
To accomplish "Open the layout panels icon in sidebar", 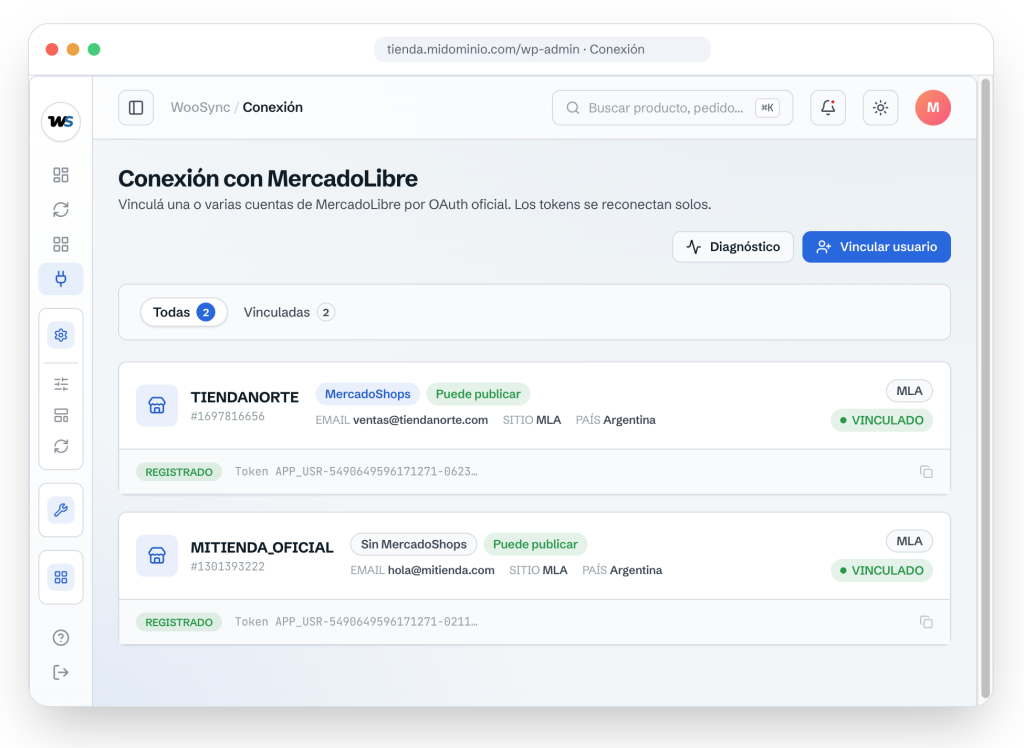I will click(61, 415).
